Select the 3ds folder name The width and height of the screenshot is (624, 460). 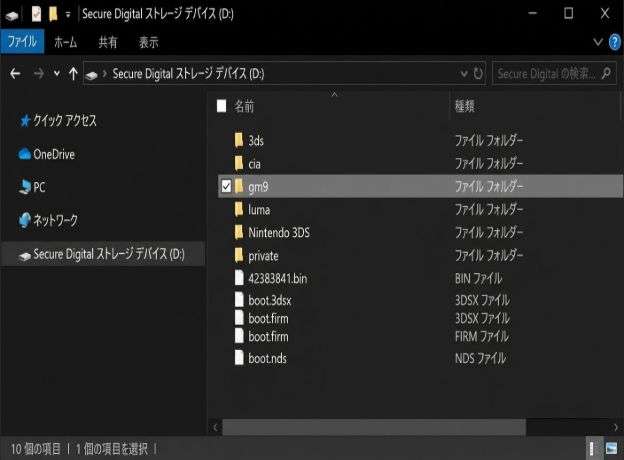[x=256, y=140]
